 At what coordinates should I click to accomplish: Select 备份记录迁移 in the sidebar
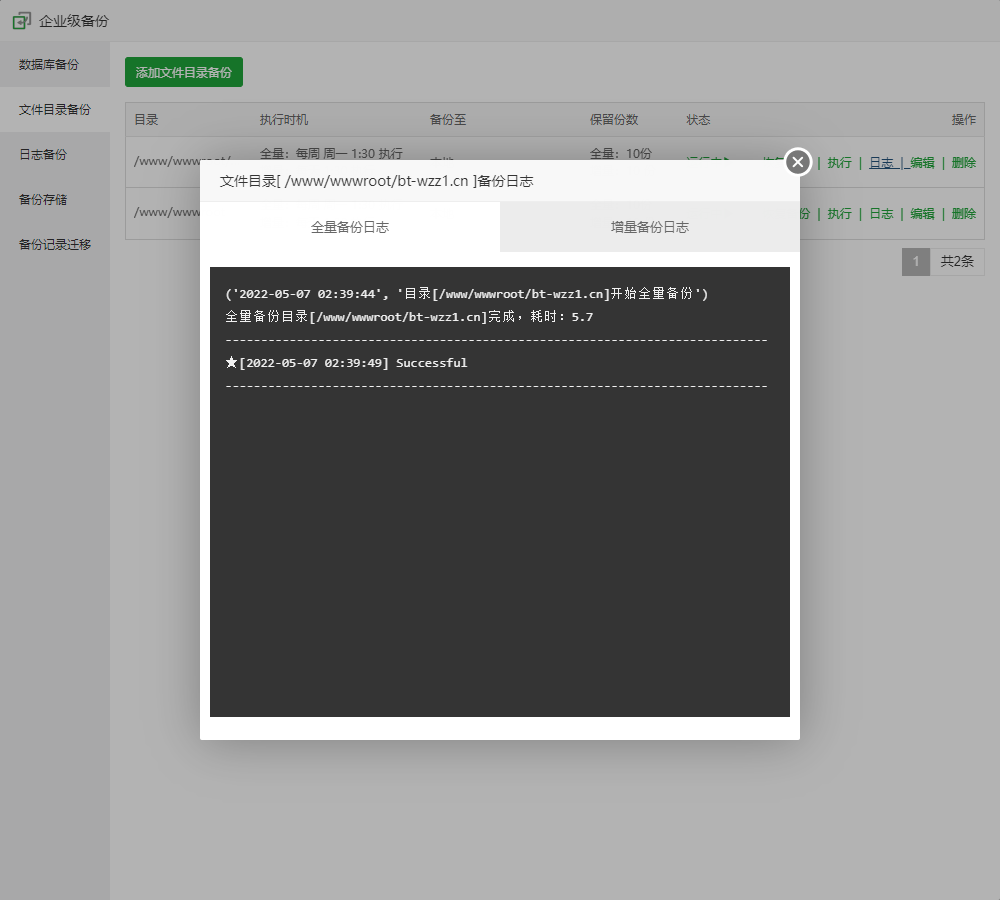[55, 244]
